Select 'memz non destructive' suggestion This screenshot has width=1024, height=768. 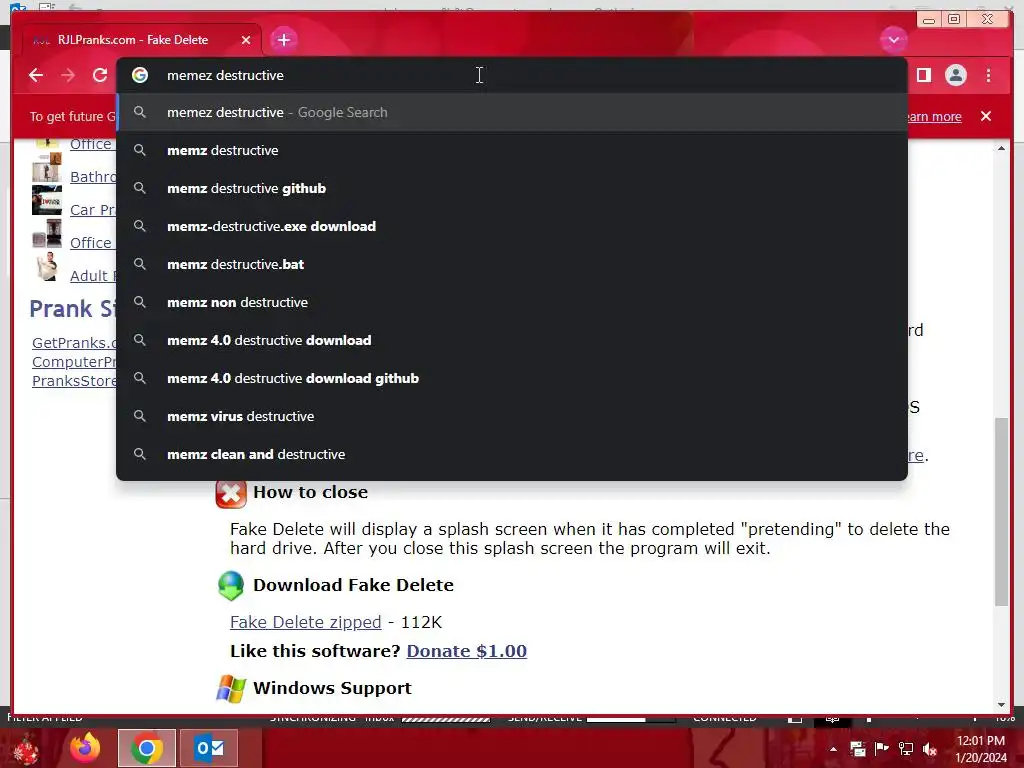pos(512,302)
